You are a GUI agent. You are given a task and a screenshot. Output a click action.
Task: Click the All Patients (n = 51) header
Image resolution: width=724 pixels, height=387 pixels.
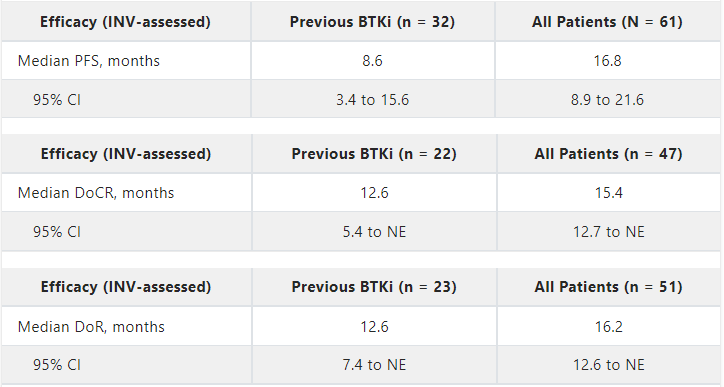coord(609,287)
